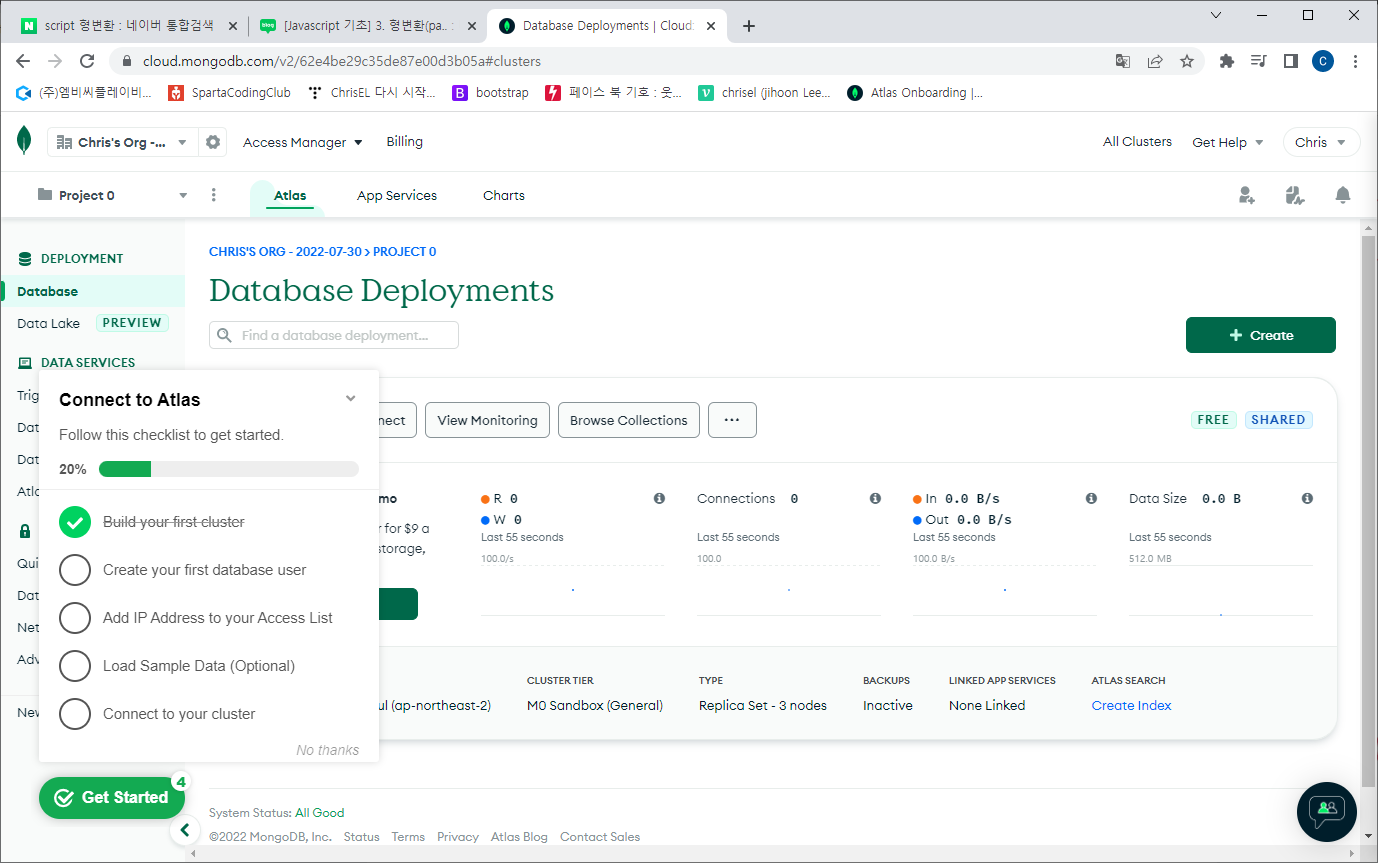Viewport: 1378px width, 863px height.
Task: Open the cluster more options ellipsis button
Action: (732, 420)
